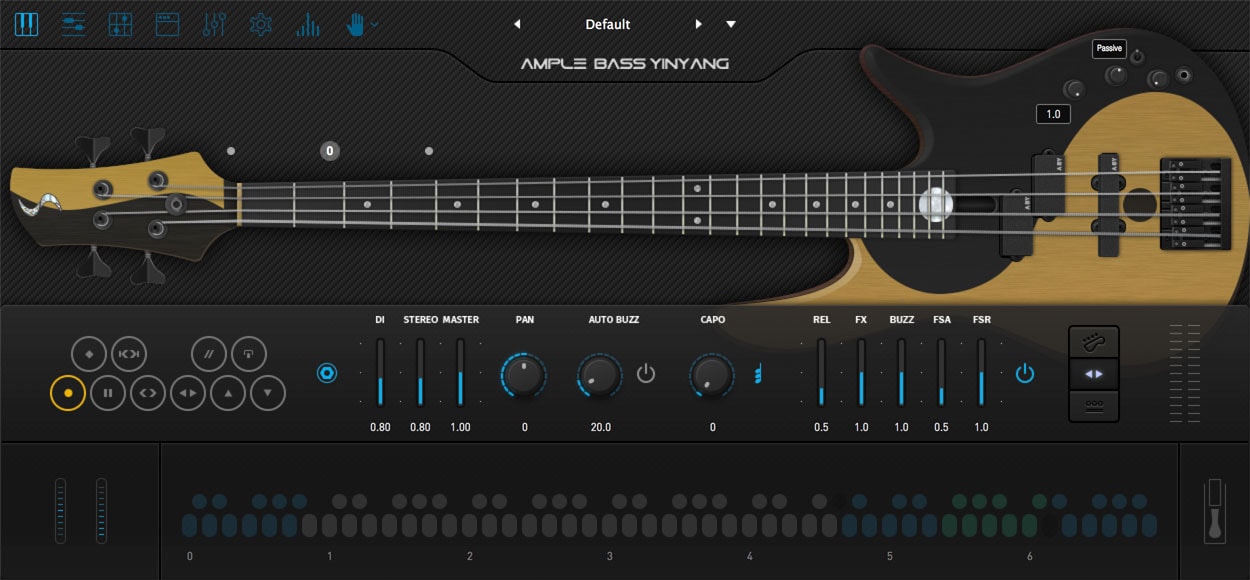Open the grid mixer panel icon
Viewport: 1250px width, 580px height.
point(120,24)
